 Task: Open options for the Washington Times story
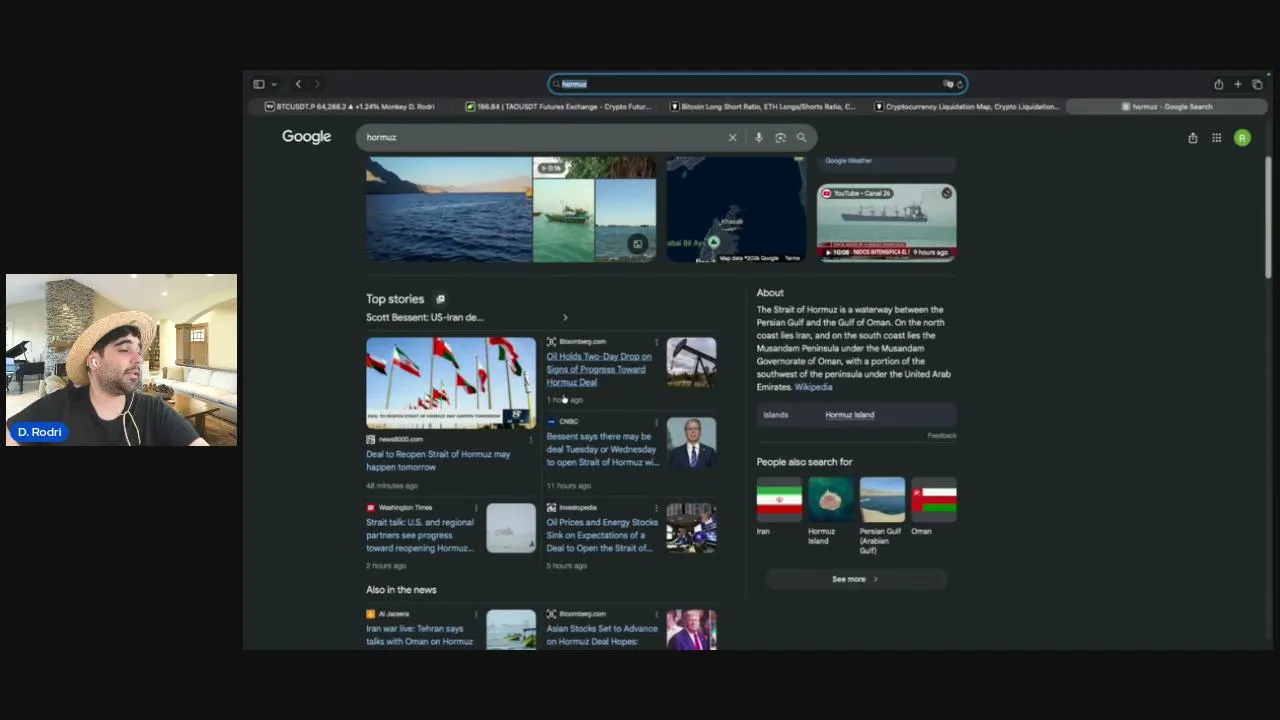(476, 508)
